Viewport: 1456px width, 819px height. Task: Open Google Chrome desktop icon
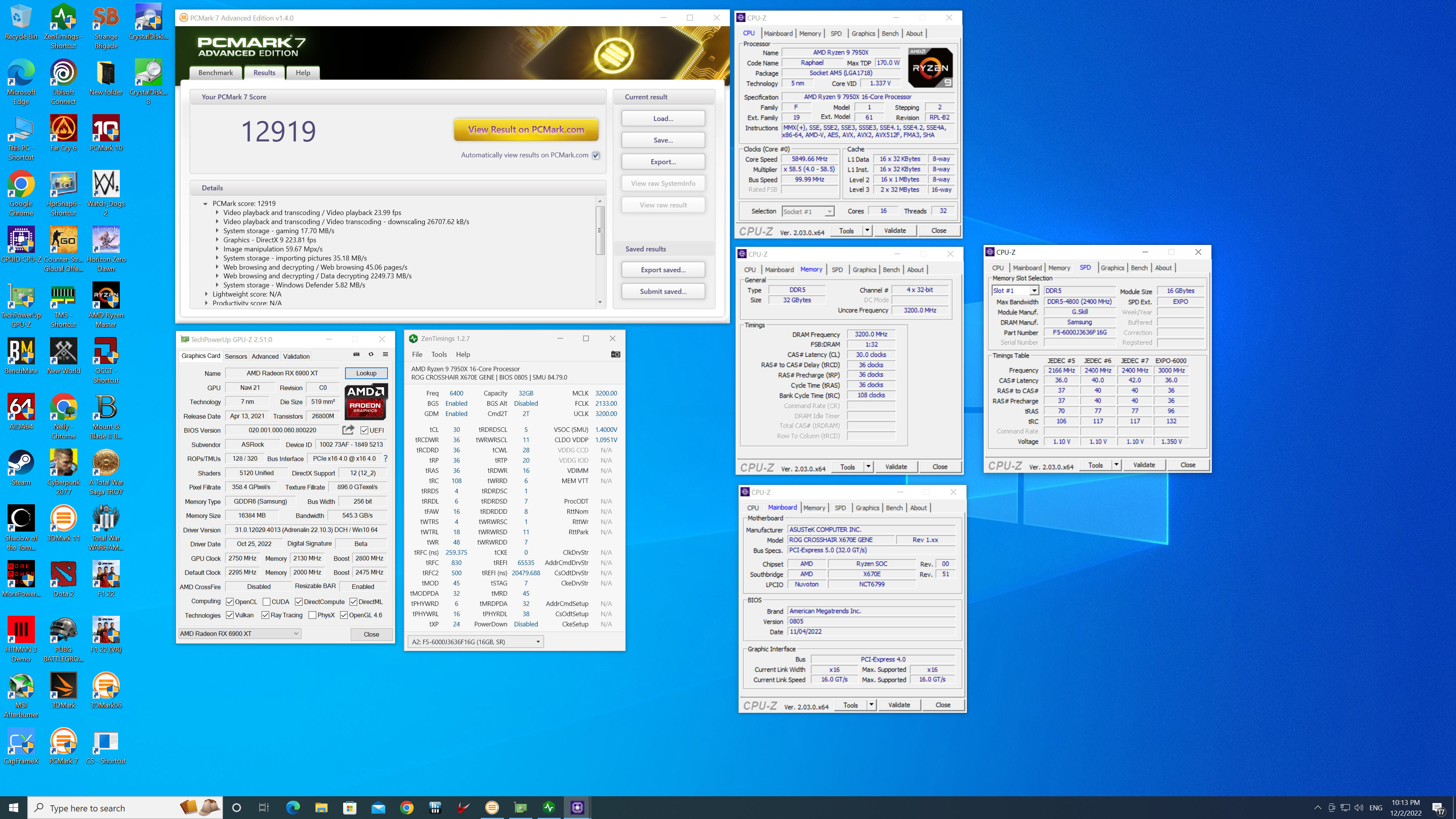(x=21, y=193)
